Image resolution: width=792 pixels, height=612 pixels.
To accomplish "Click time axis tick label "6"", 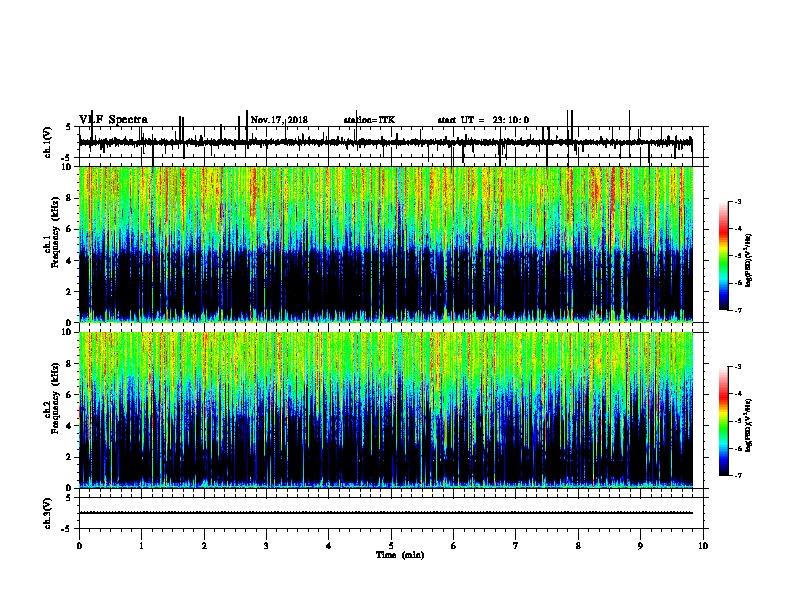I will click(454, 546).
